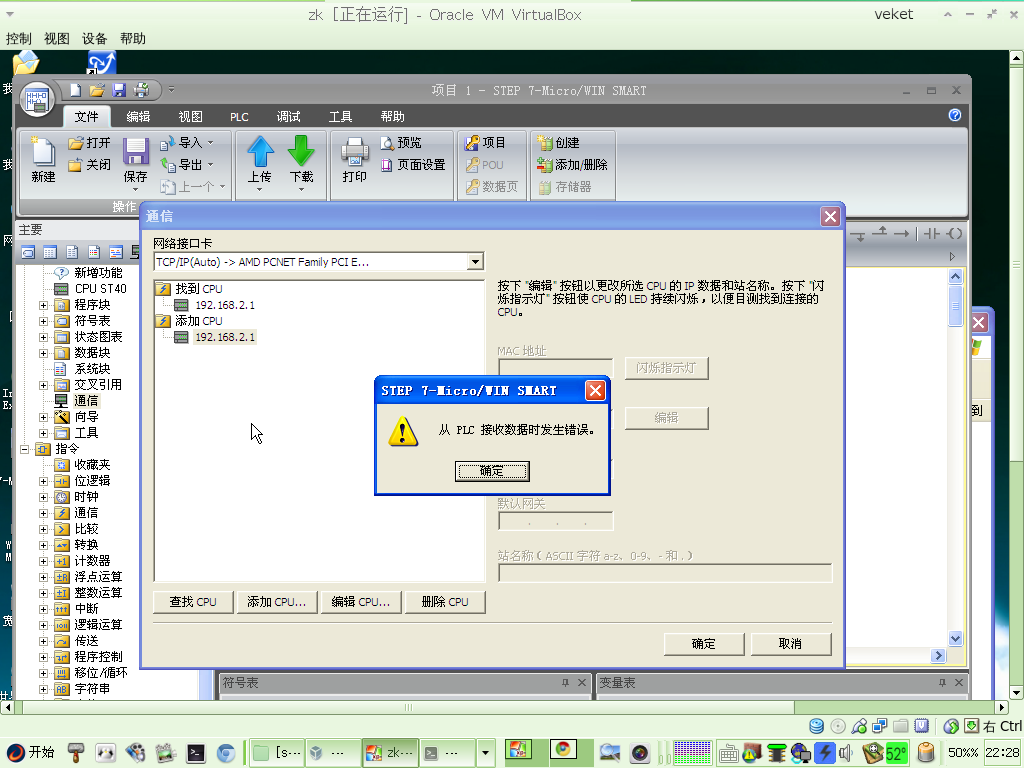Expand the 数据块 tree node
The image size is (1024, 768).
[x=43, y=353]
